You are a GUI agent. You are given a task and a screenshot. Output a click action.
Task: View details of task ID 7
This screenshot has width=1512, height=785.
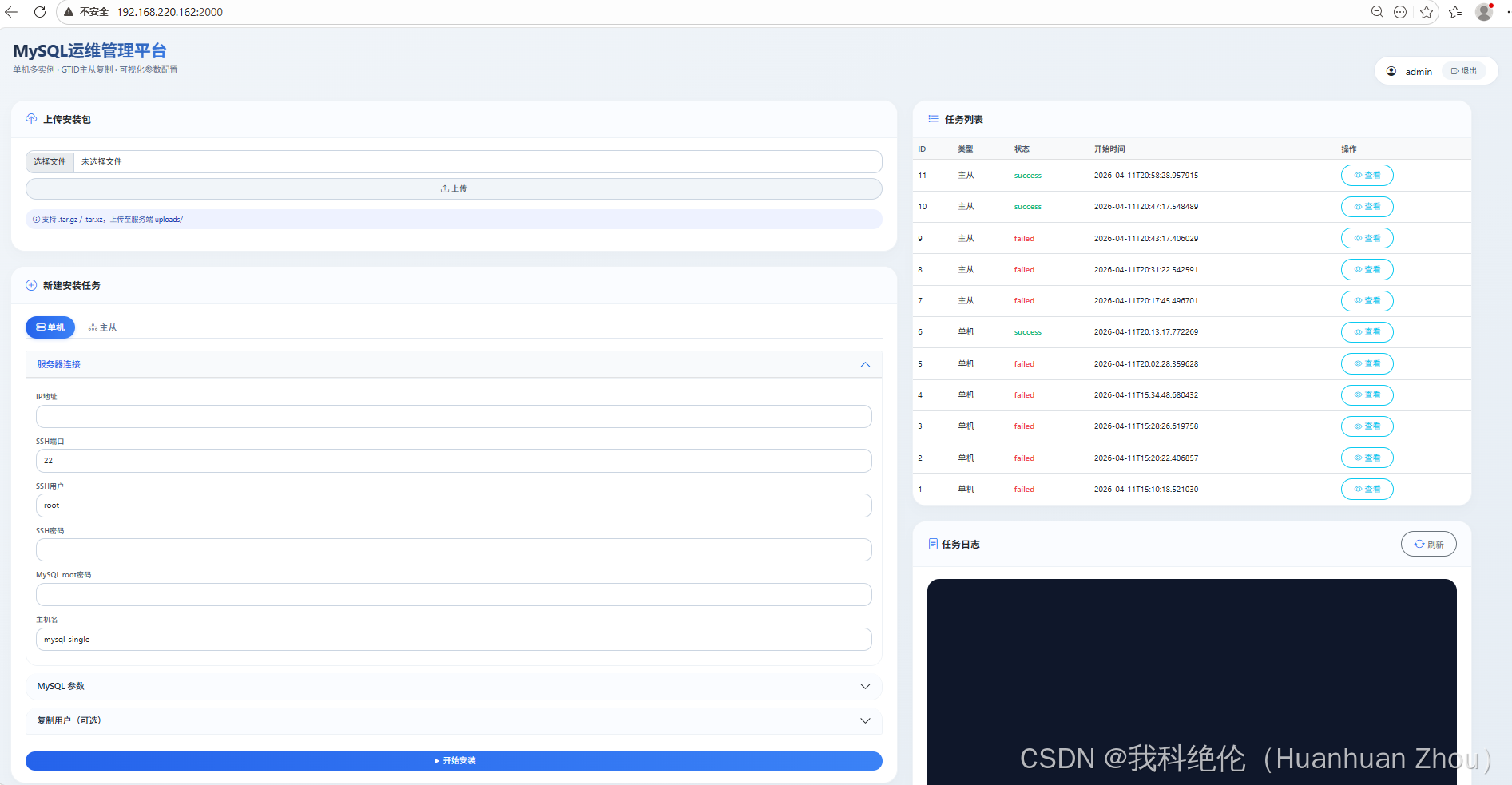pyautogui.click(x=1367, y=301)
